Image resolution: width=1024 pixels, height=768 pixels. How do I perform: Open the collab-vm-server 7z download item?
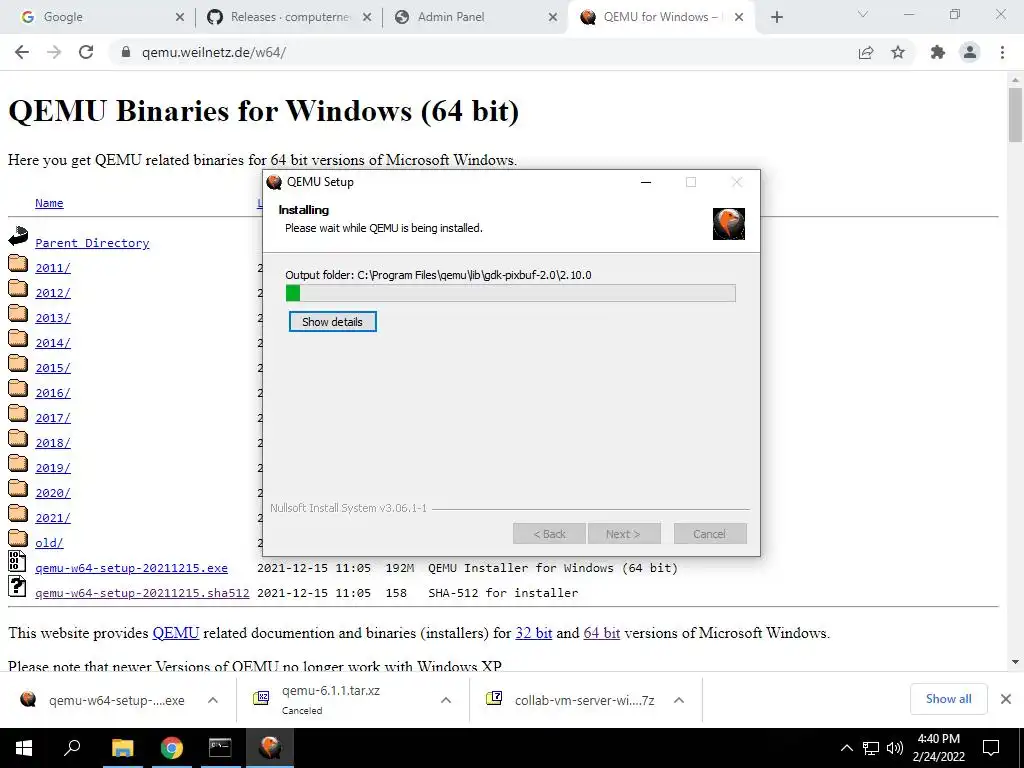pyautogui.click(x=571, y=700)
